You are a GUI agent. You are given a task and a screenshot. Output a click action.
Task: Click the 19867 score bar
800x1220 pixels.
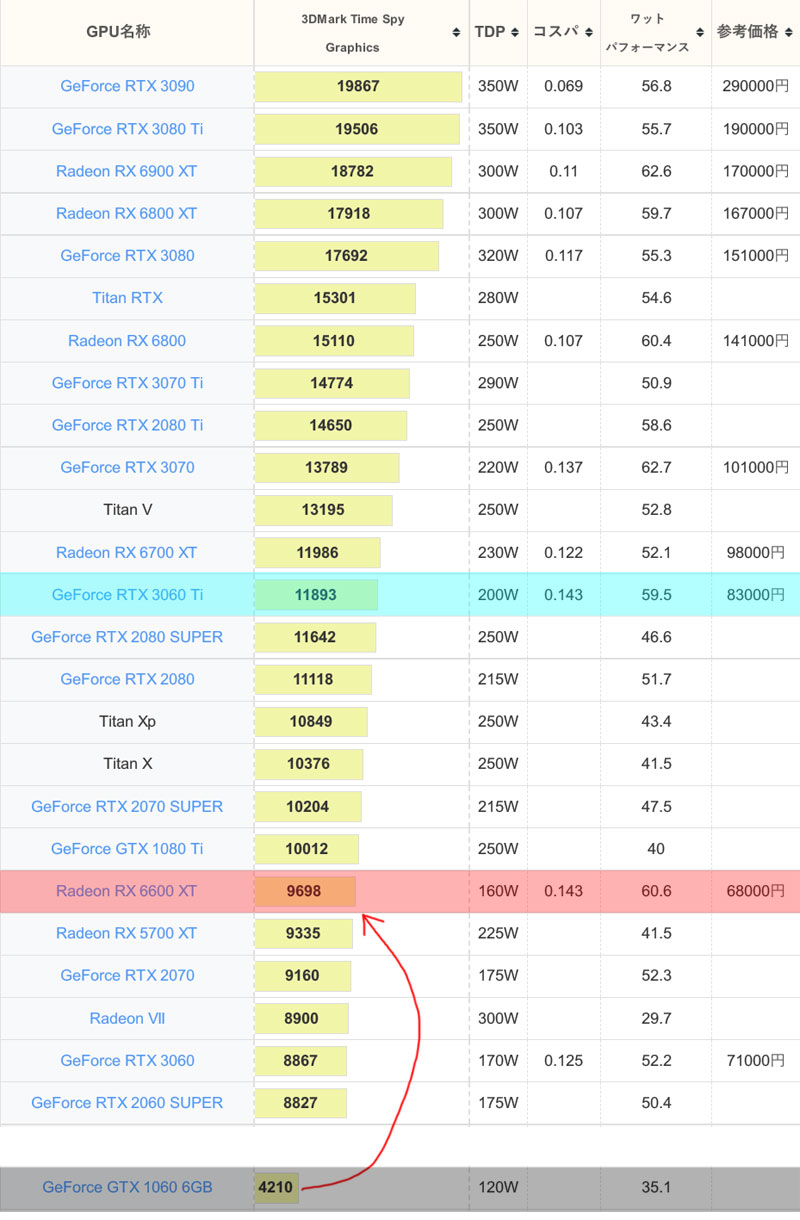pyautogui.click(x=358, y=86)
